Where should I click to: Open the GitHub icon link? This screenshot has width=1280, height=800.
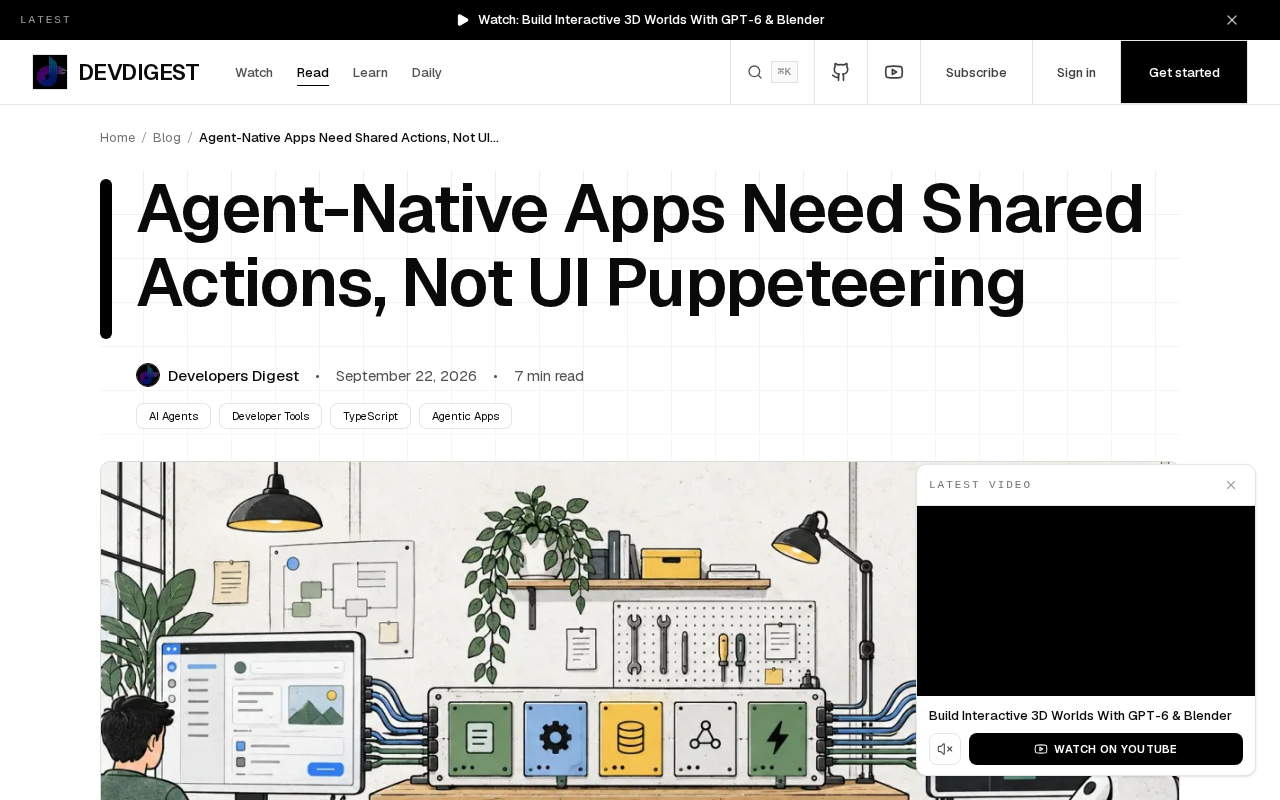coord(841,72)
